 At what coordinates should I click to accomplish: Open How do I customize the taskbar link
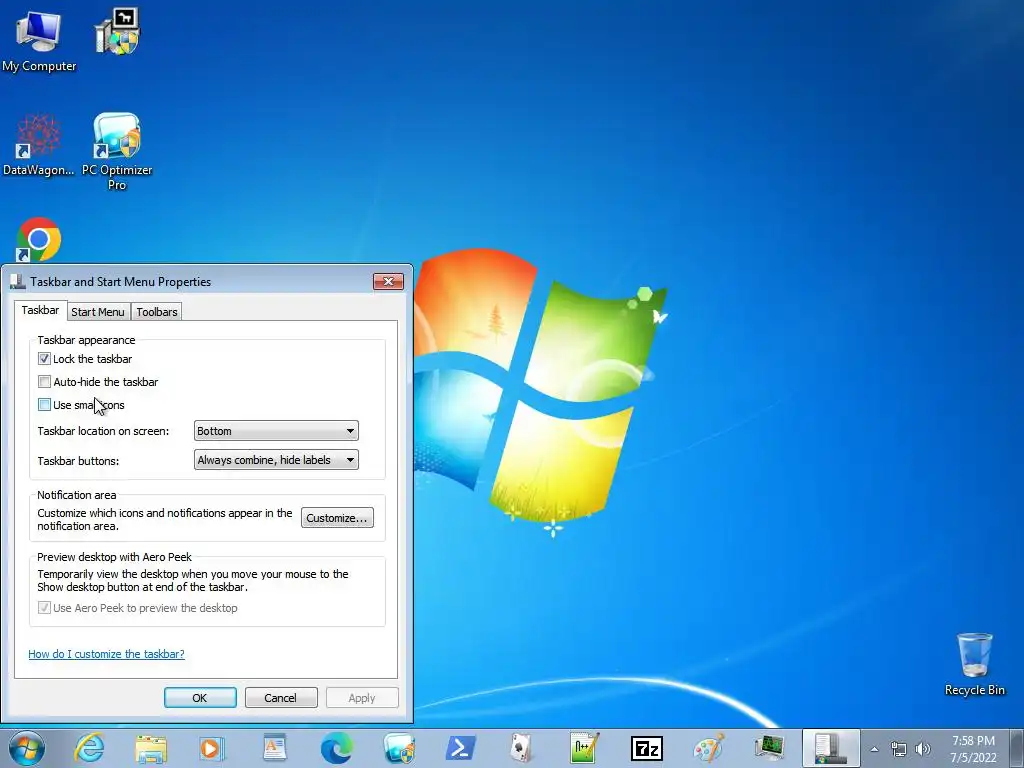click(106, 654)
